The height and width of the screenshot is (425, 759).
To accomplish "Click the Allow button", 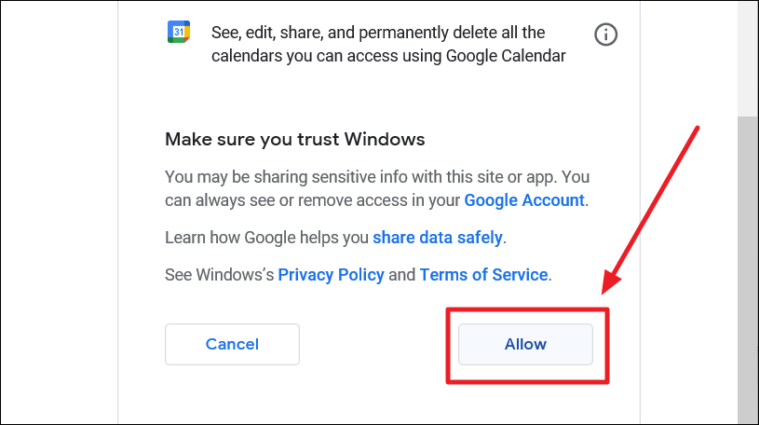I will click(x=526, y=344).
